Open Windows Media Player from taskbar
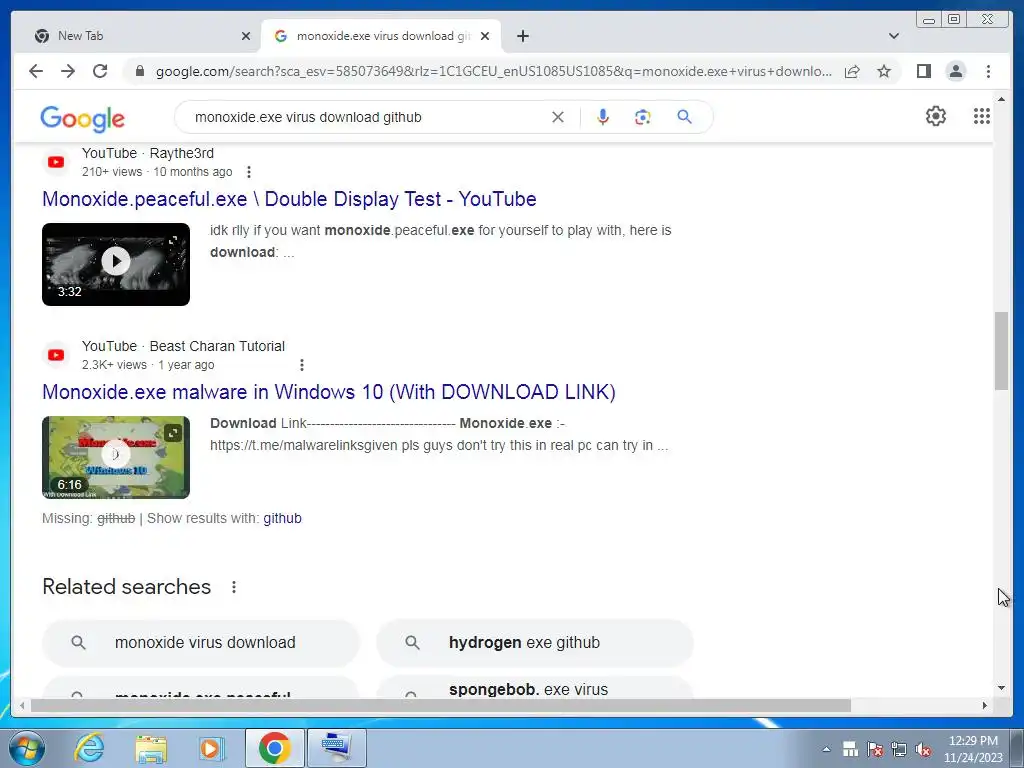This screenshot has height=768, width=1024. pyautogui.click(x=210, y=748)
